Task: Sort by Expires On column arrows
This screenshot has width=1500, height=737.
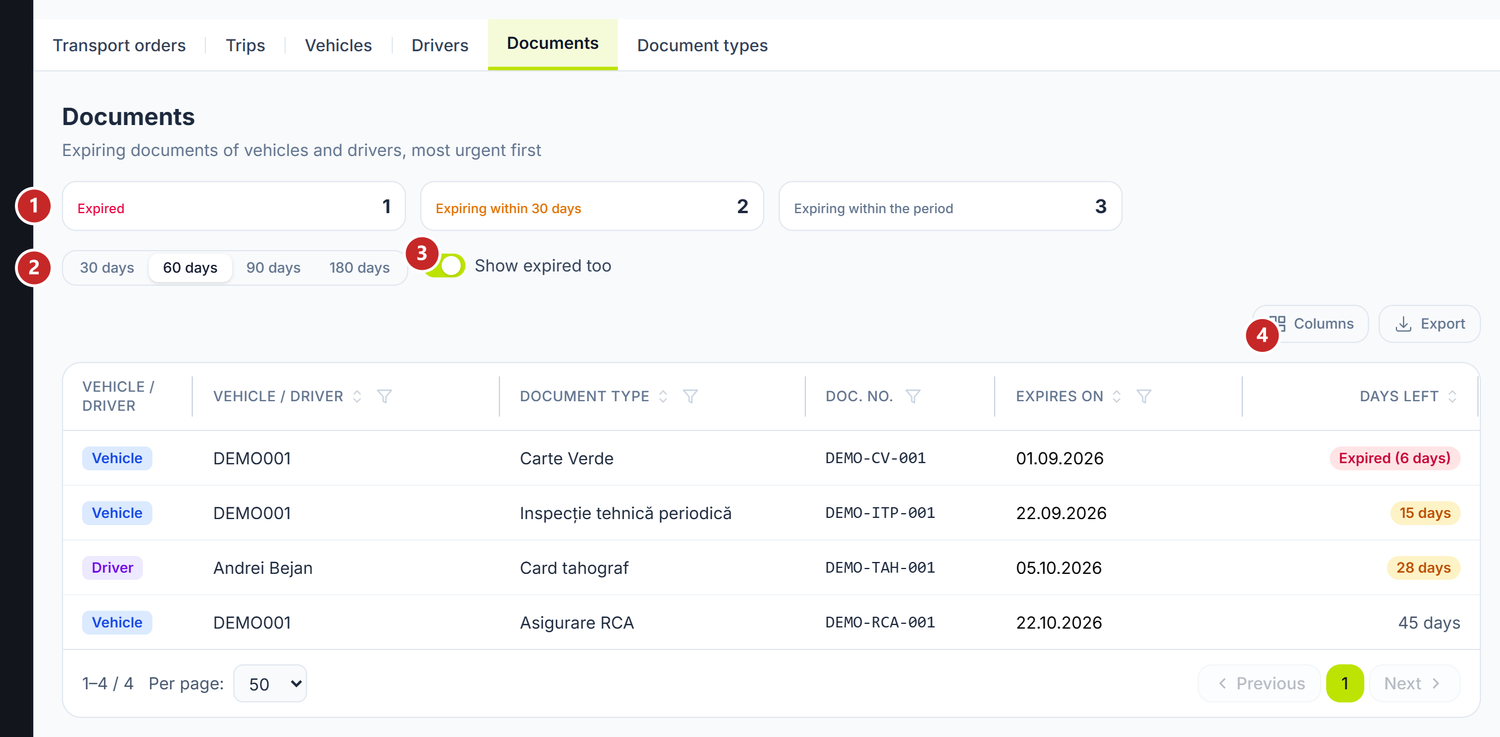Action: [1117, 397]
